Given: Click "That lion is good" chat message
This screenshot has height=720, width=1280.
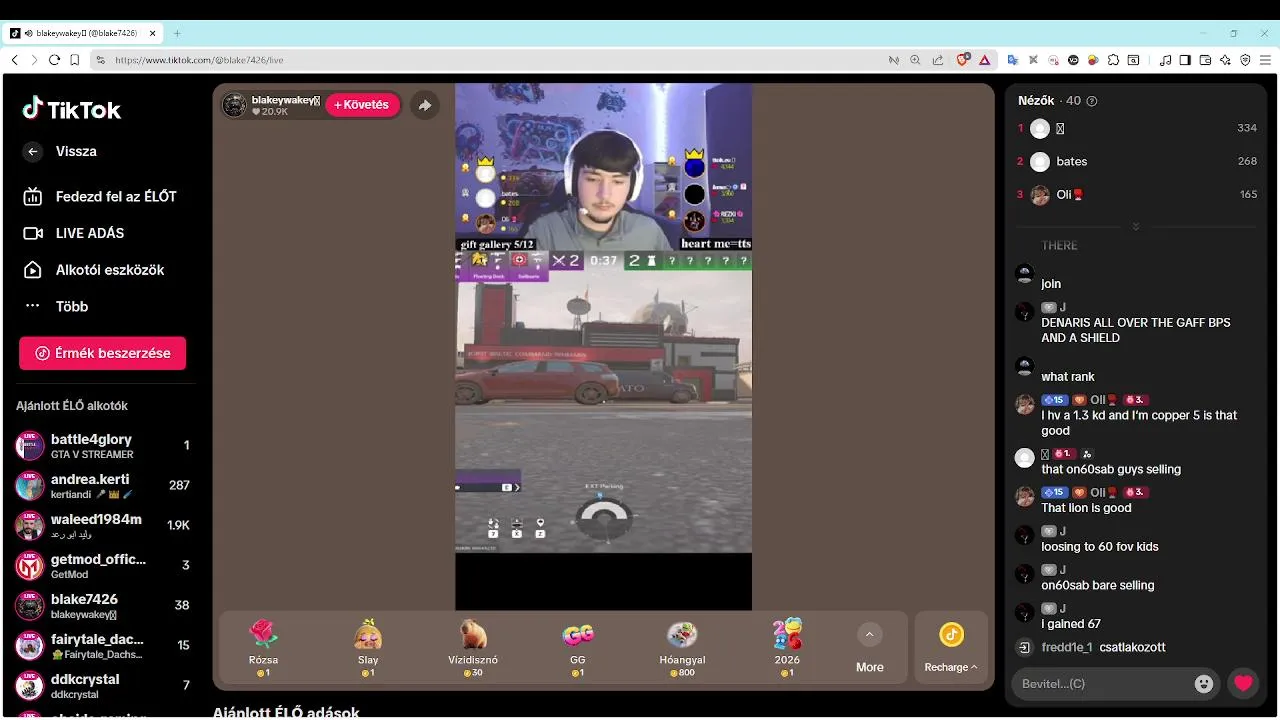Looking at the screenshot, I should [1086, 508].
